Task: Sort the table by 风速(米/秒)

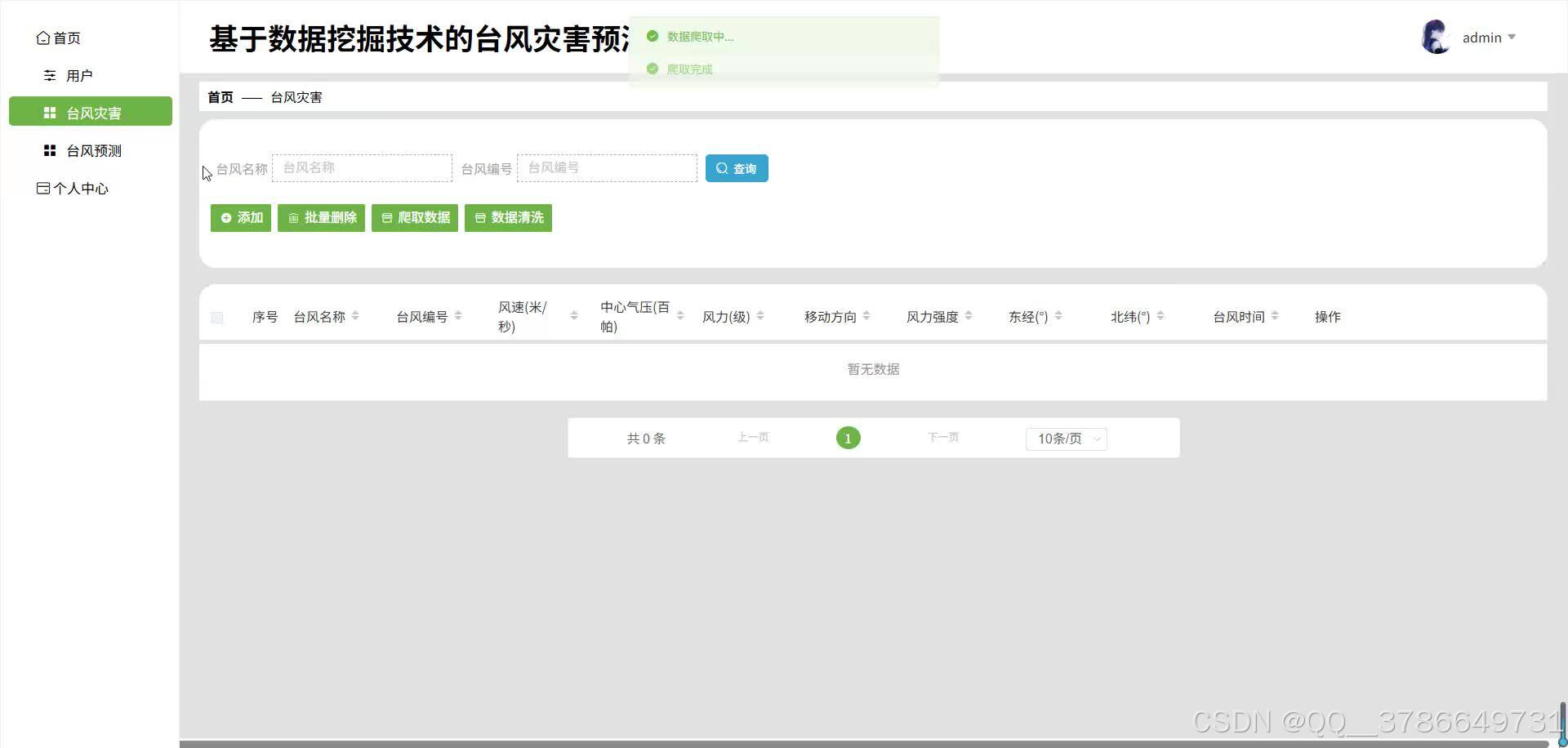Action: click(x=573, y=315)
